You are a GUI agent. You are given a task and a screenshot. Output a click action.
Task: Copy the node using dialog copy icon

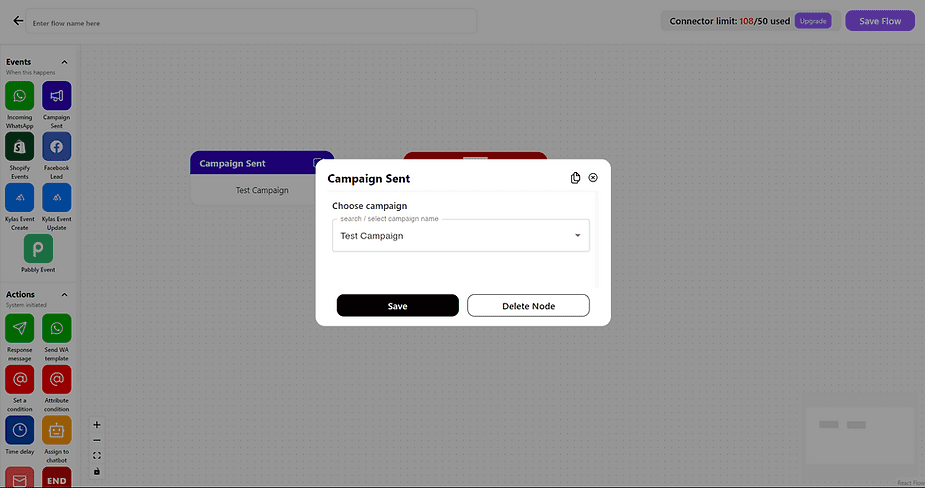(x=575, y=178)
